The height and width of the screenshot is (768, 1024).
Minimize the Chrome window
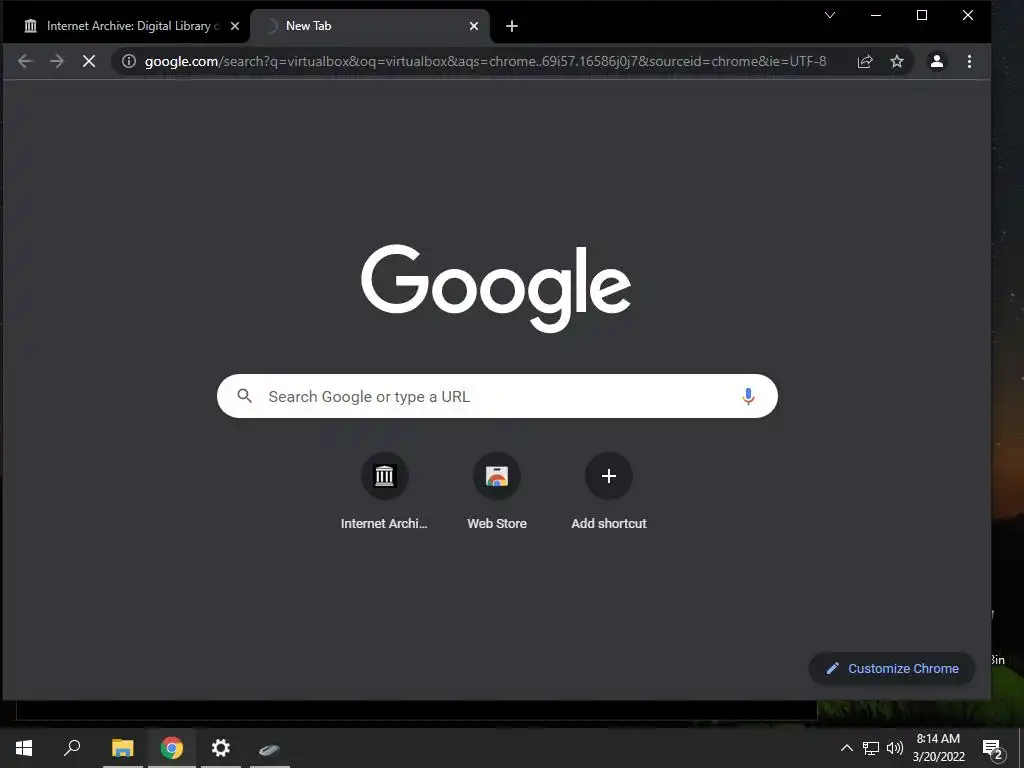tap(876, 15)
